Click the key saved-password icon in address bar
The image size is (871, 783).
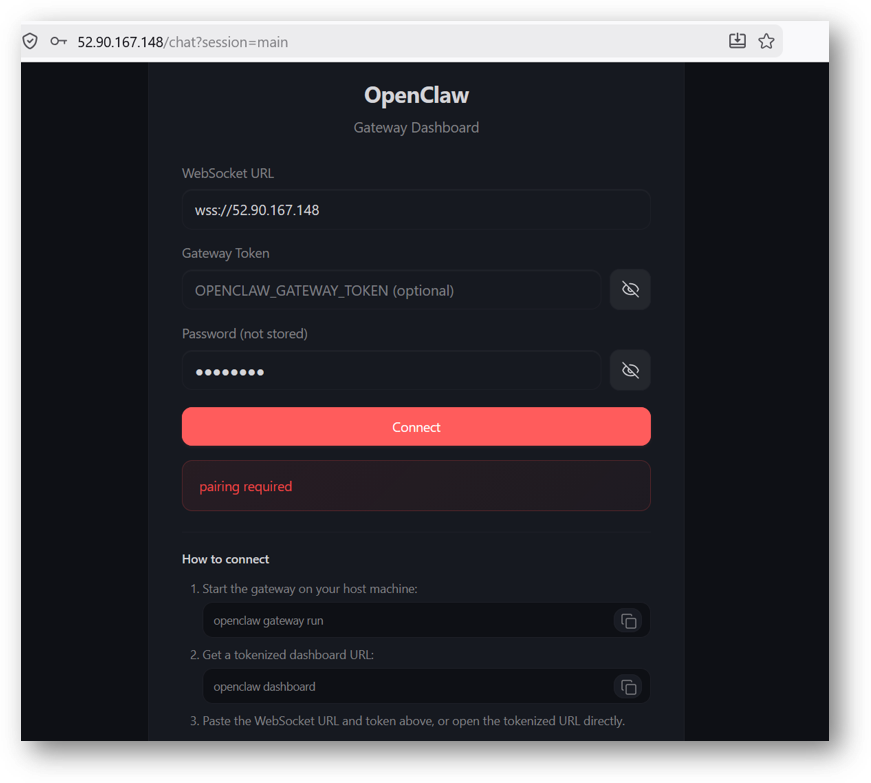coord(58,41)
